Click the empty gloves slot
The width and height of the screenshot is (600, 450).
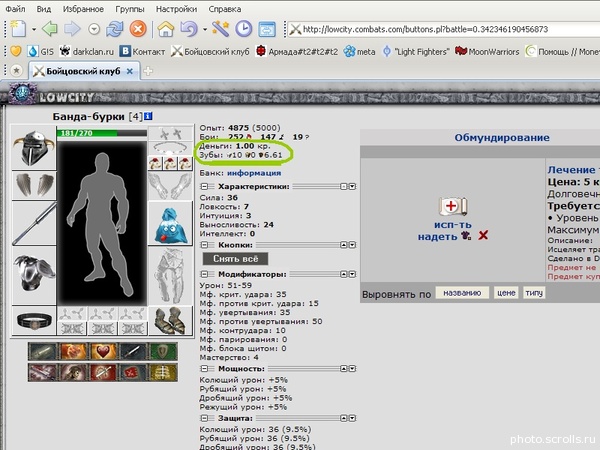tap(171, 186)
